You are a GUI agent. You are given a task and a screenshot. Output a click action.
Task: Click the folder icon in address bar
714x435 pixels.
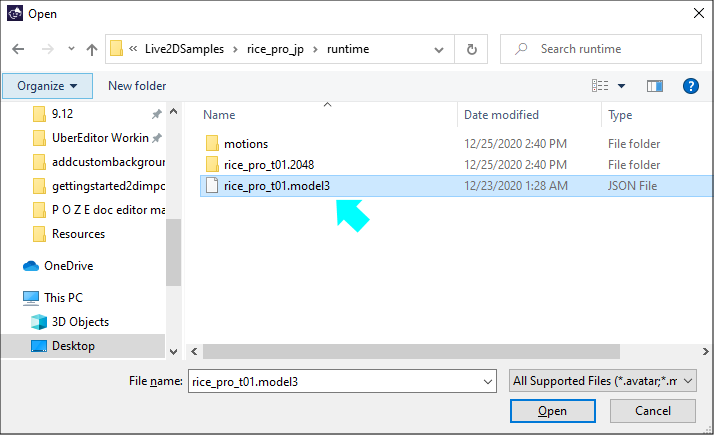pyautogui.click(x=117, y=49)
